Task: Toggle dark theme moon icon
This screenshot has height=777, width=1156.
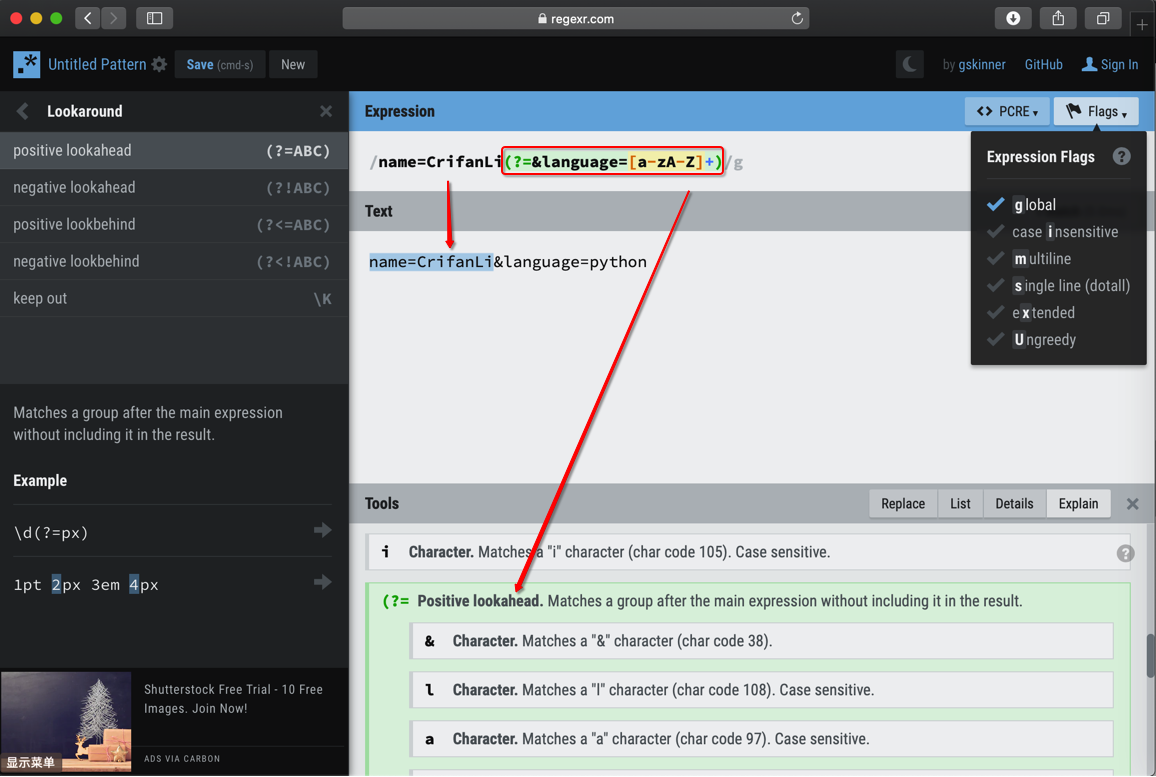Action: [x=909, y=64]
